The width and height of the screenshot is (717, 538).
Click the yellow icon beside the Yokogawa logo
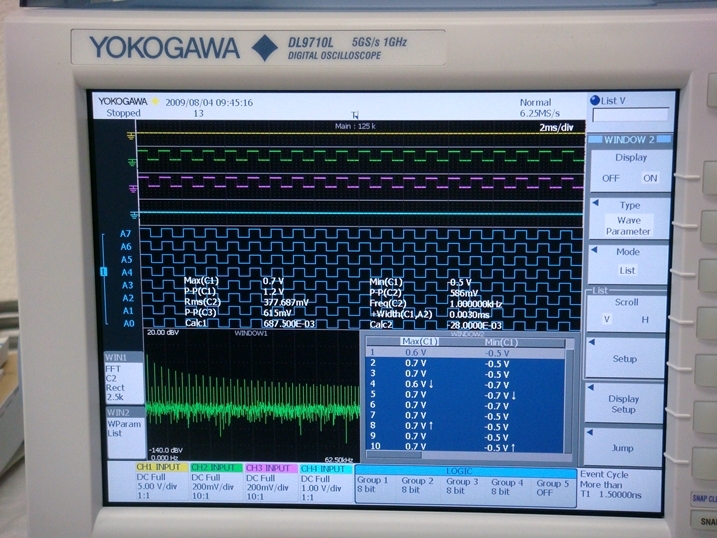pos(155,101)
